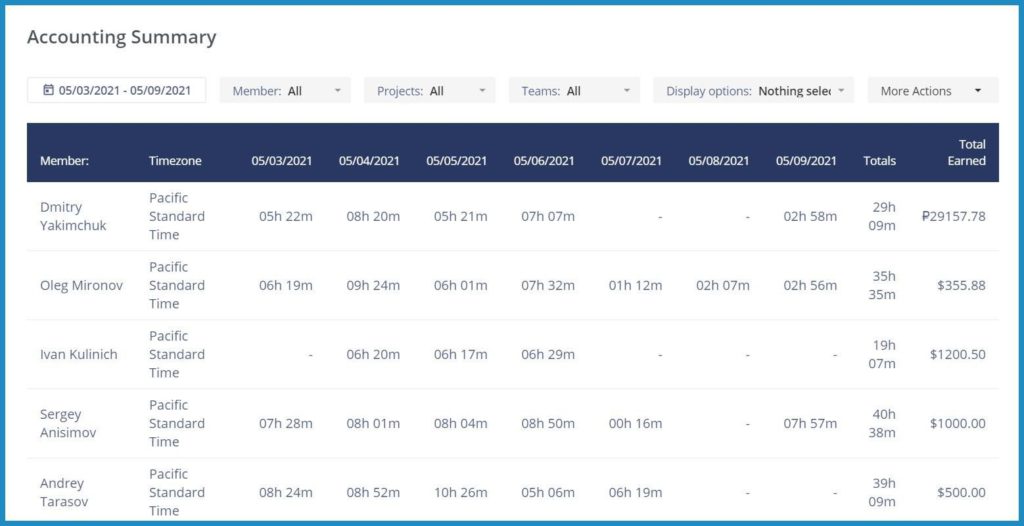The width and height of the screenshot is (1024, 526).
Task: Select member Sergey Anisimov
Action: coord(68,423)
